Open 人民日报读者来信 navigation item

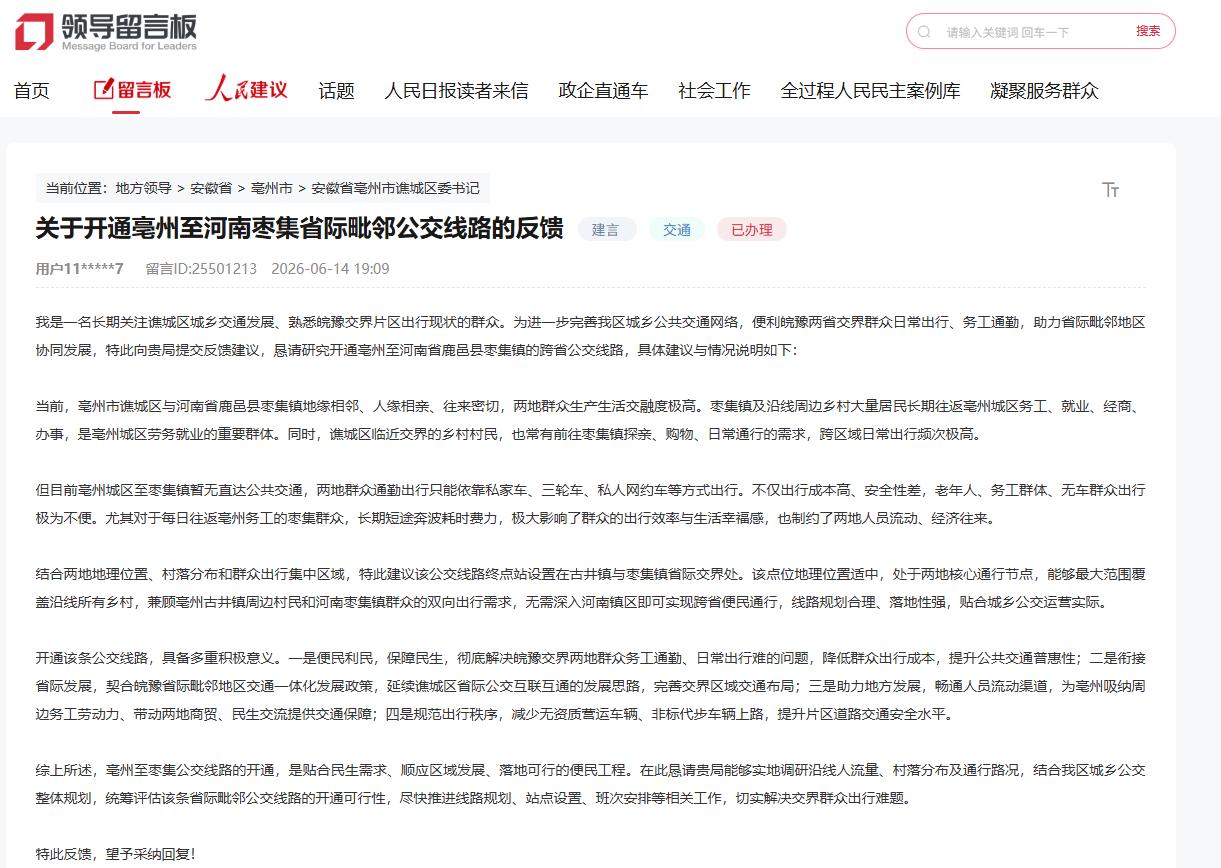click(456, 91)
